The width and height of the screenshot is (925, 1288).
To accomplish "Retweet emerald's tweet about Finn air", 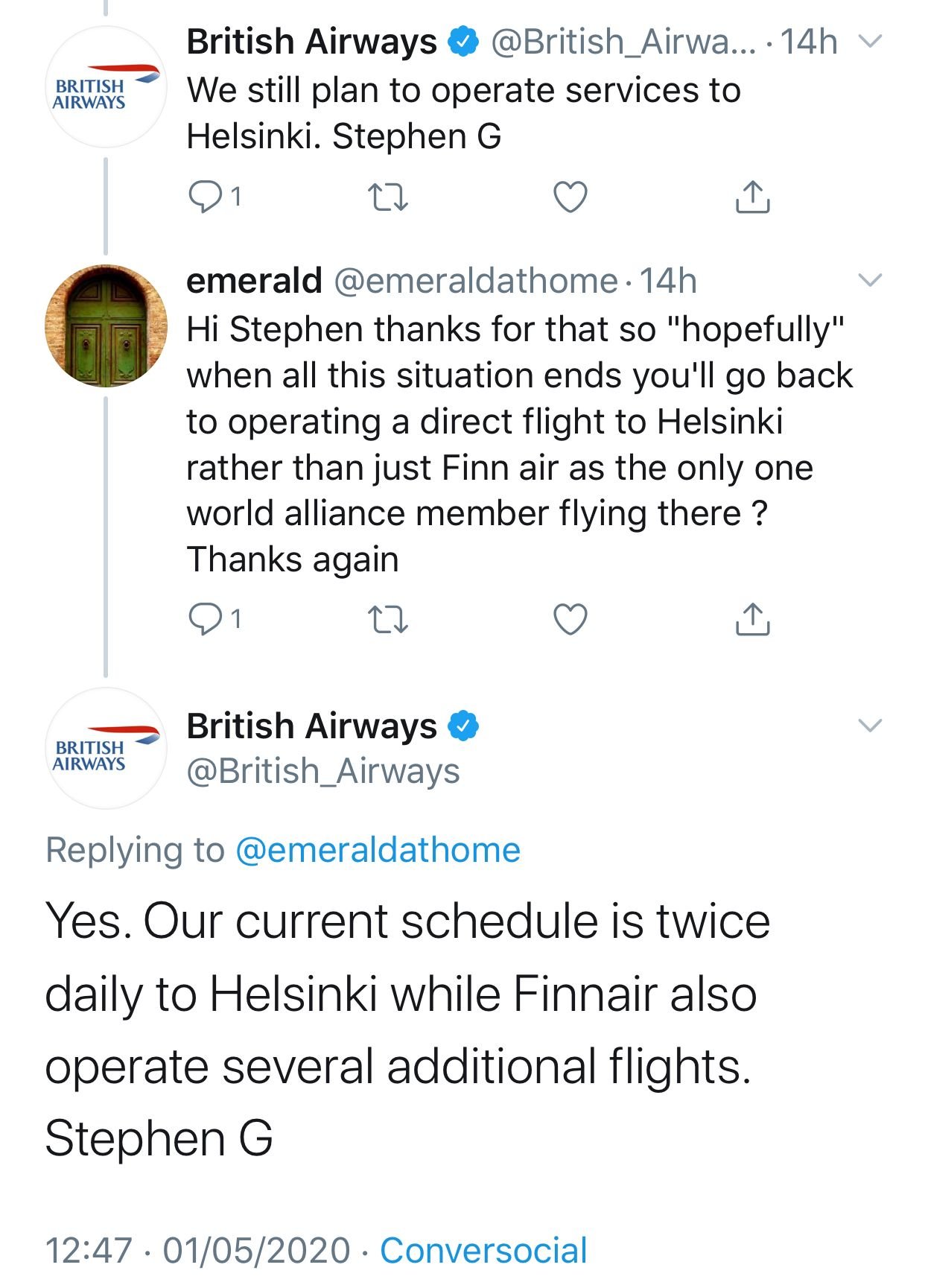I will click(x=388, y=619).
